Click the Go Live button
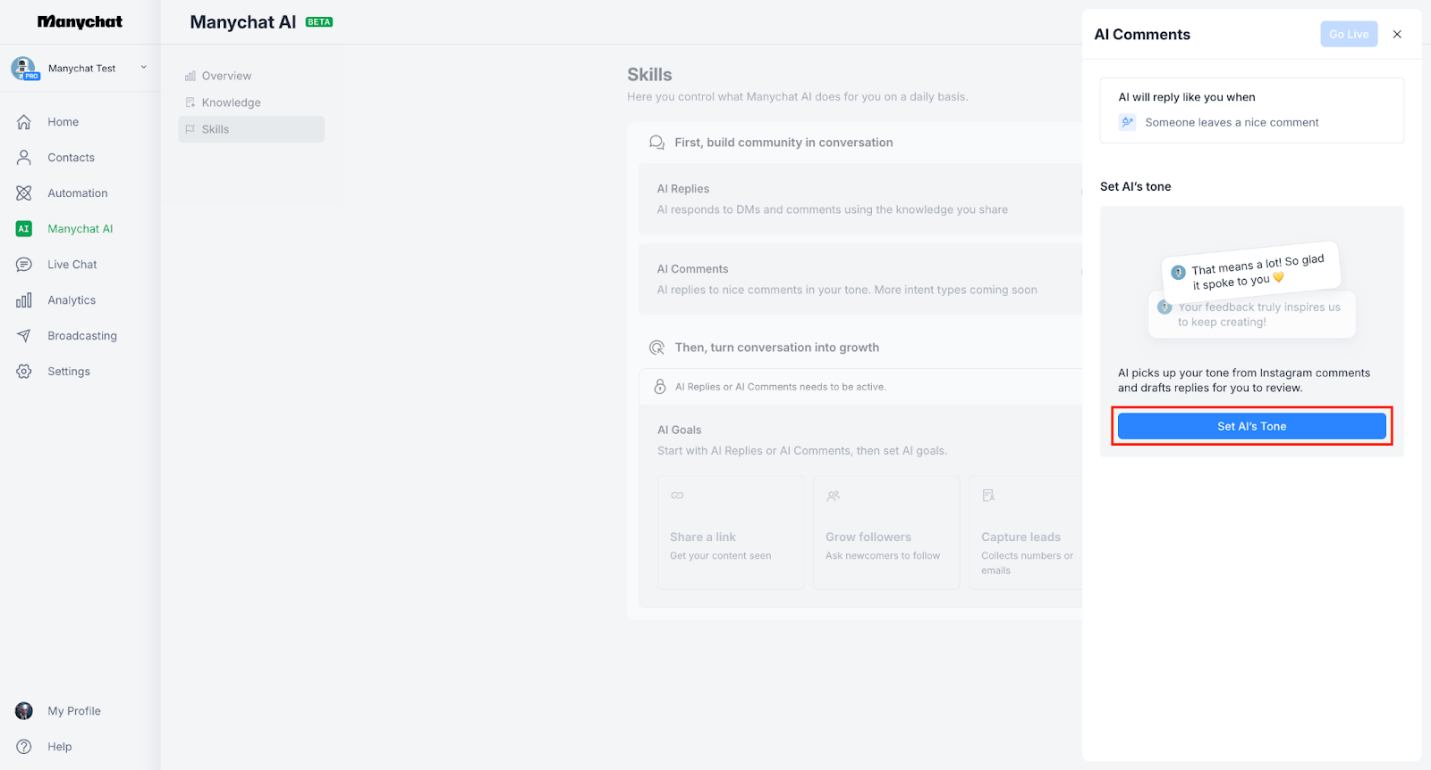This screenshot has width=1431, height=770. [1348, 33]
